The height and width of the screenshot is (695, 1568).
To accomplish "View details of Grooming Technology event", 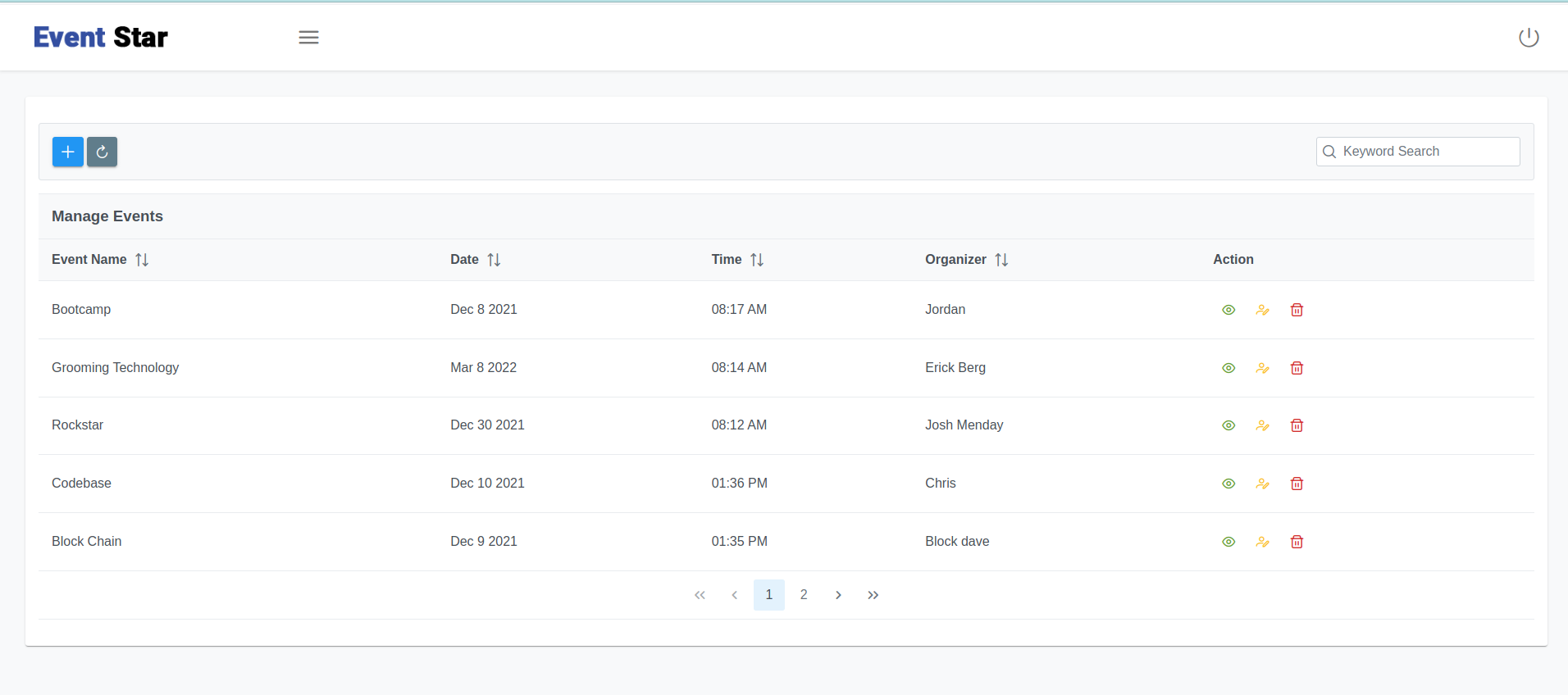I will 1228,368.
